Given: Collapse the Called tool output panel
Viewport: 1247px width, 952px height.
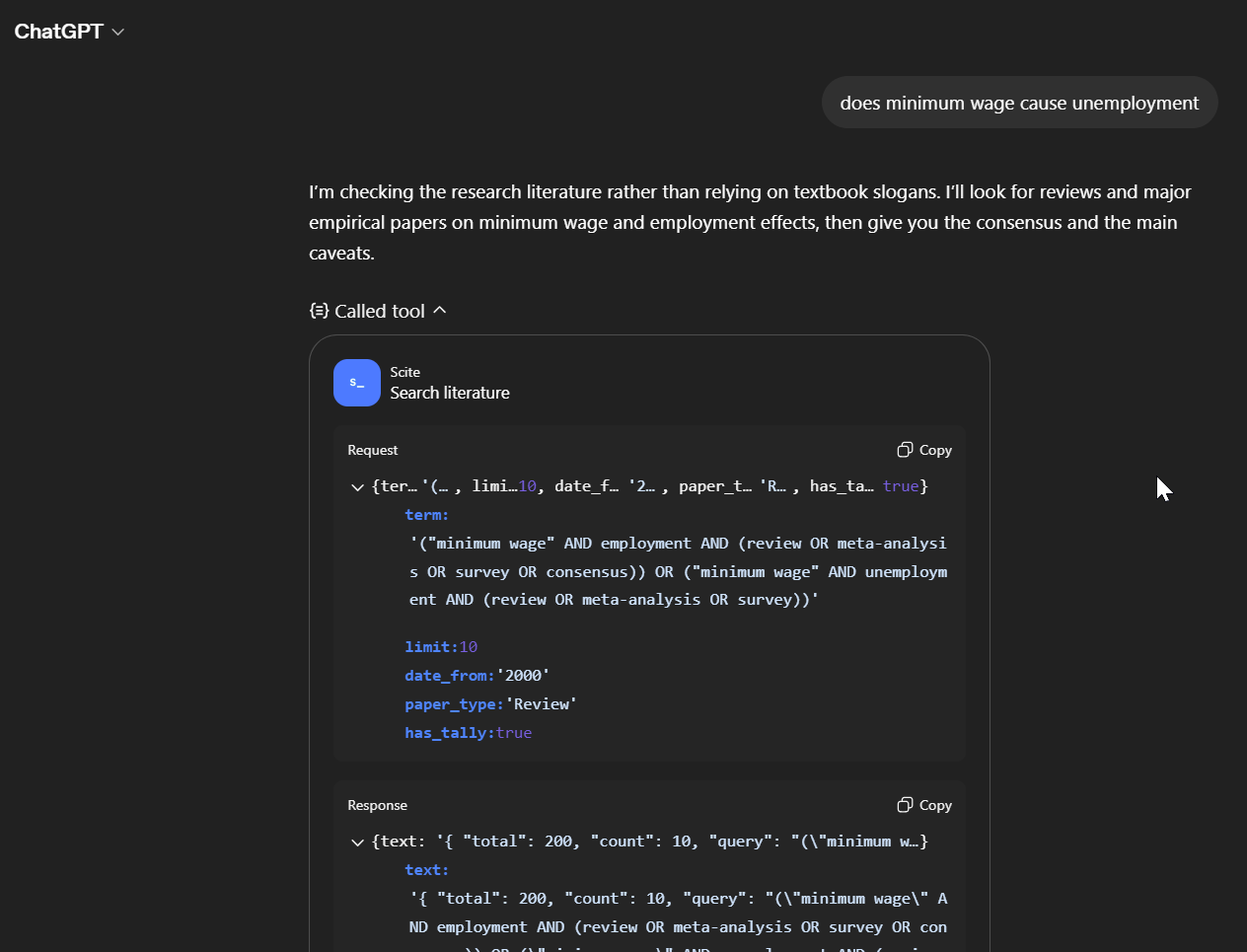Looking at the screenshot, I should click(441, 310).
